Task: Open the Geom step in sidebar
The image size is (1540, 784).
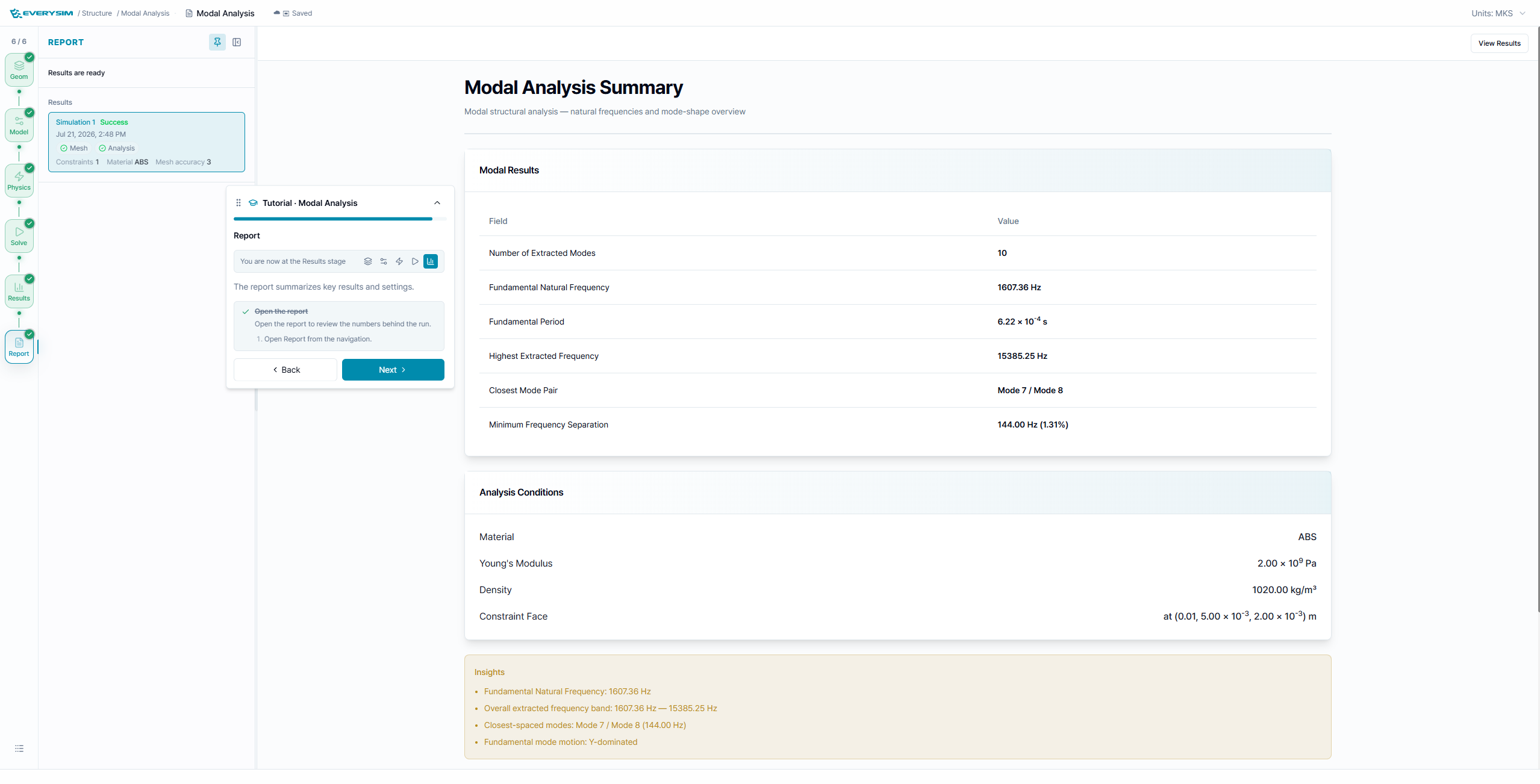Action: tap(19, 70)
